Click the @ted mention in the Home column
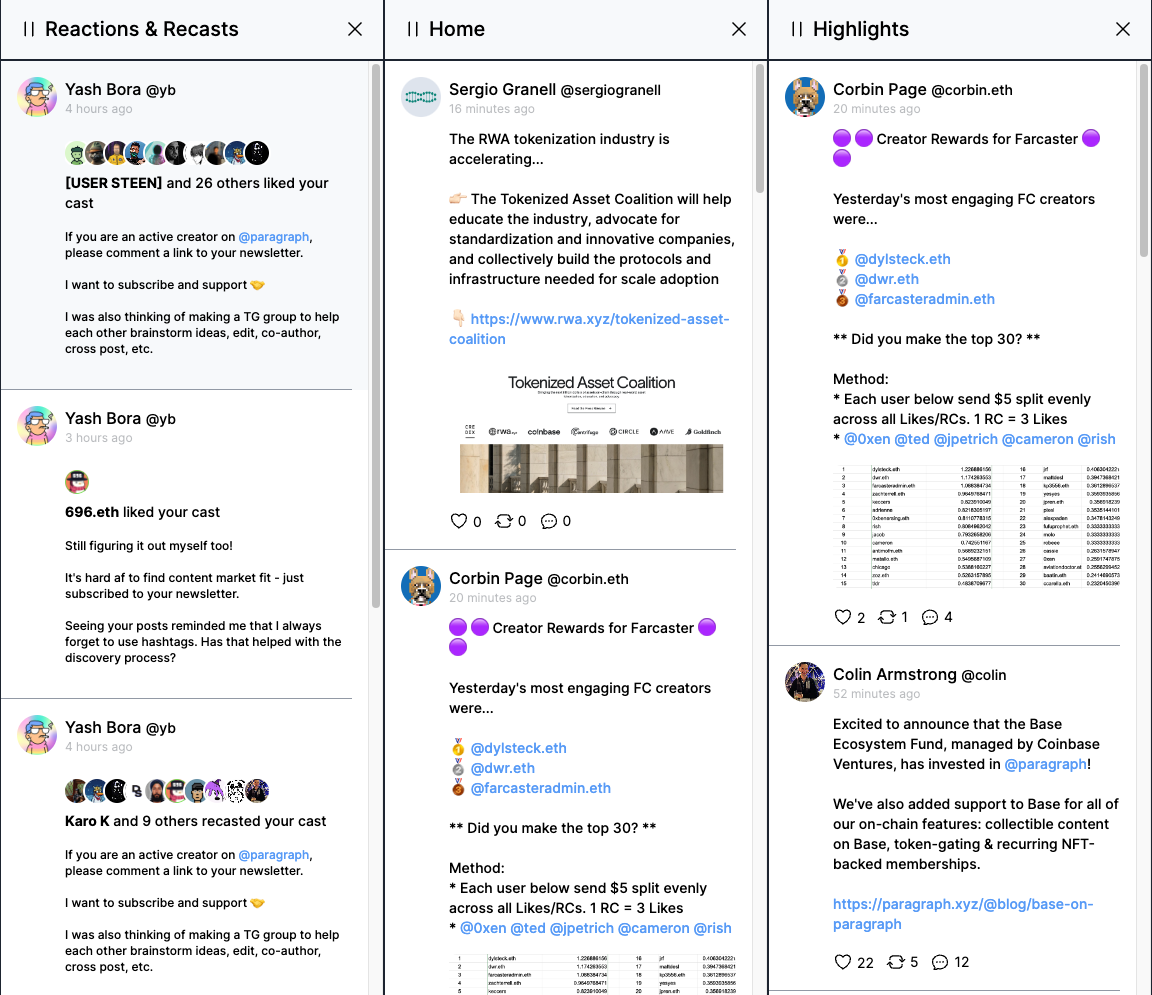The width and height of the screenshot is (1152, 995). (528, 928)
